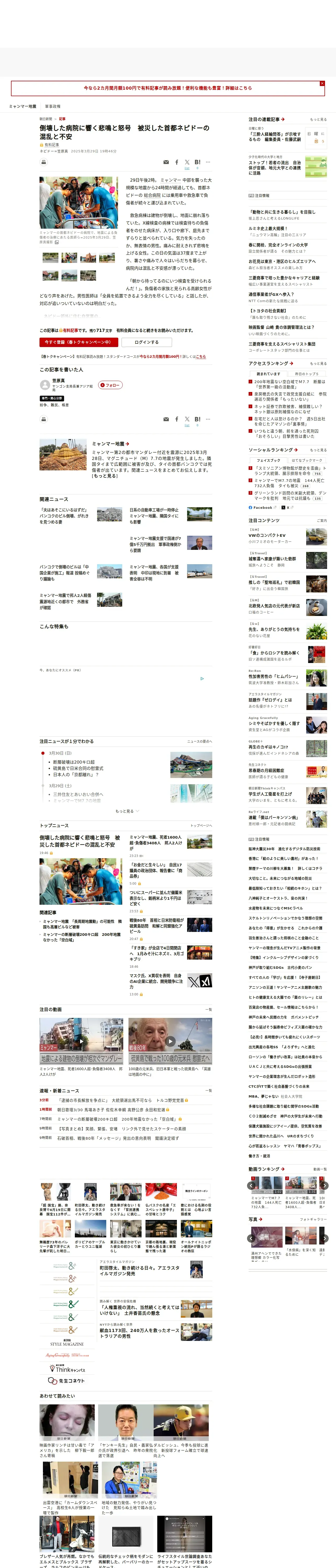The width and height of the screenshot is (336, 1568).
Task: Open the author name 笠原真 link
Action: coord(59,381)
